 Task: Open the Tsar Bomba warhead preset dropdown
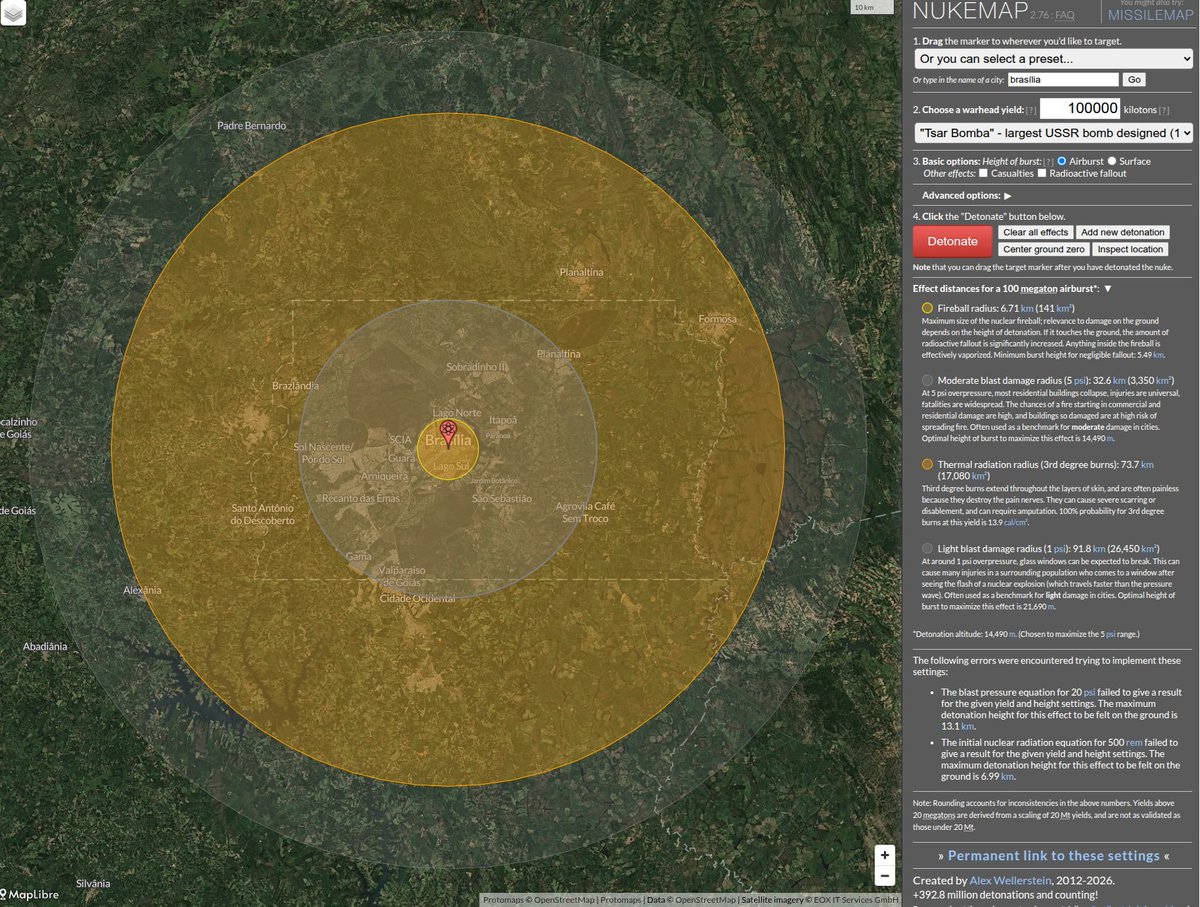(x=1053, y=132)
